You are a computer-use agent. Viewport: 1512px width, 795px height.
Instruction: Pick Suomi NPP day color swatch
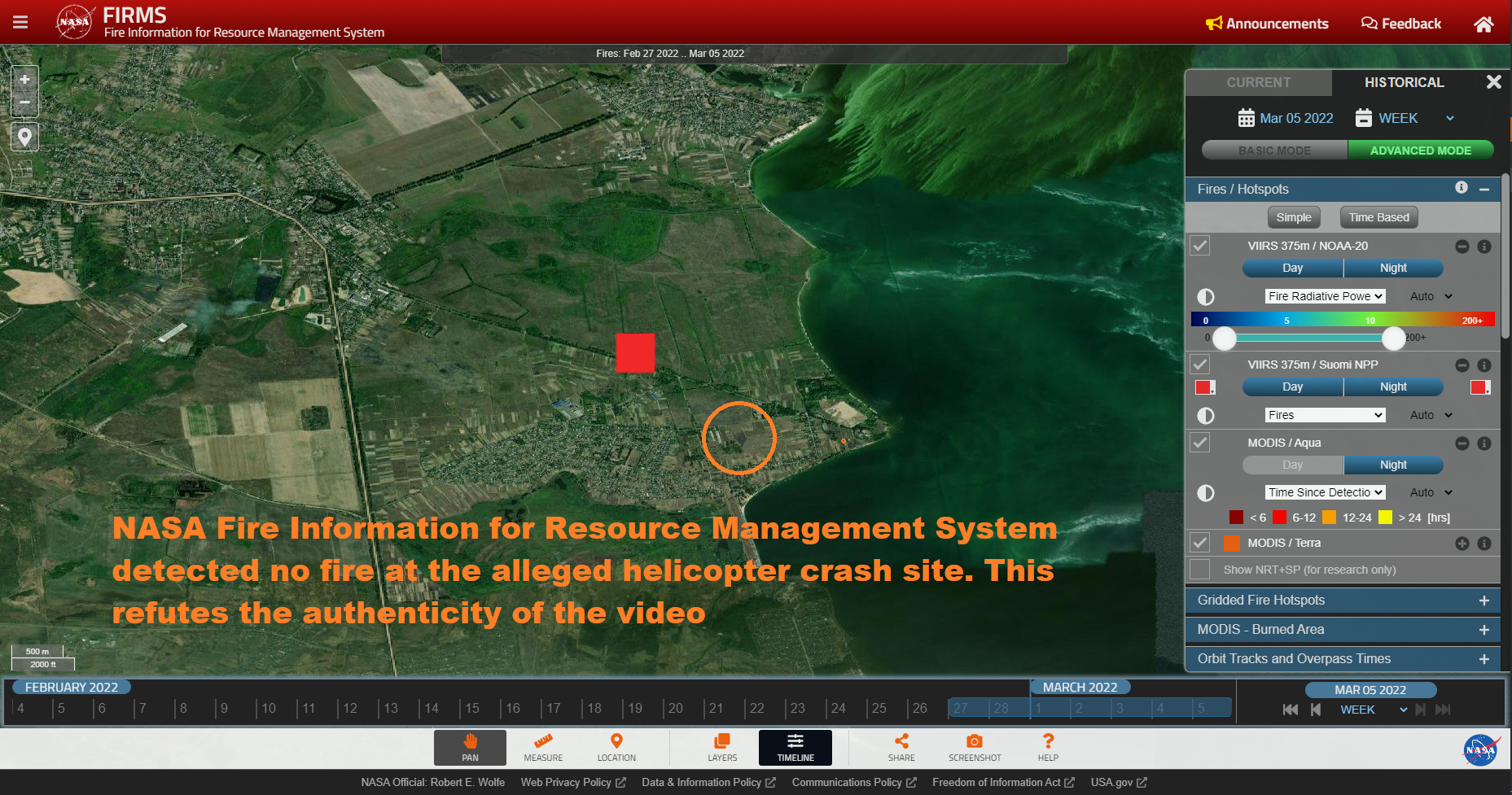pyautogui.click(x=1205, y=387)
